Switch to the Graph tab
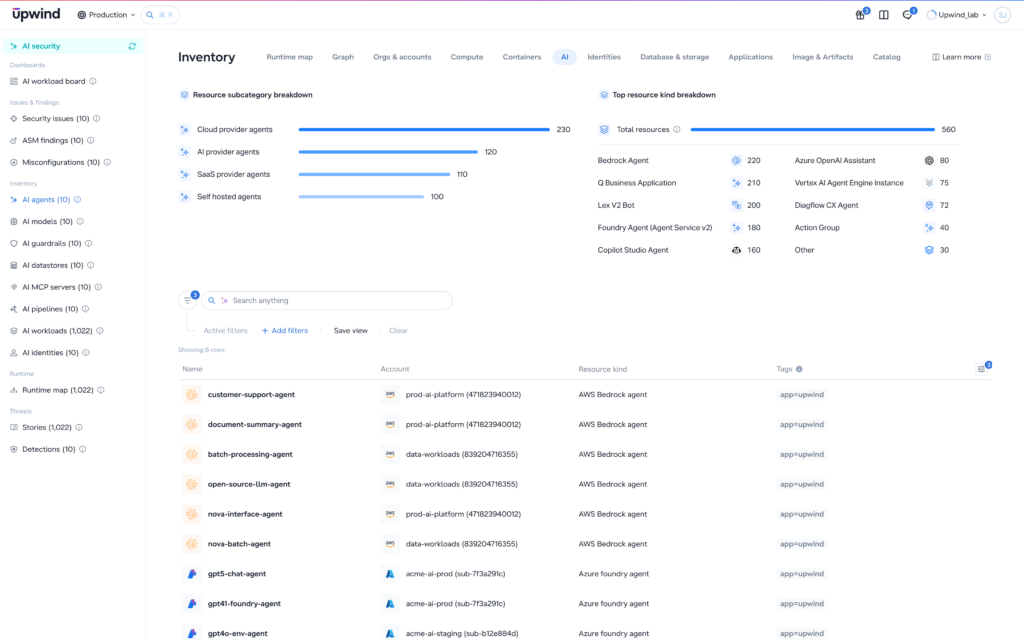1024x640 pixels. tap(343, 57)
